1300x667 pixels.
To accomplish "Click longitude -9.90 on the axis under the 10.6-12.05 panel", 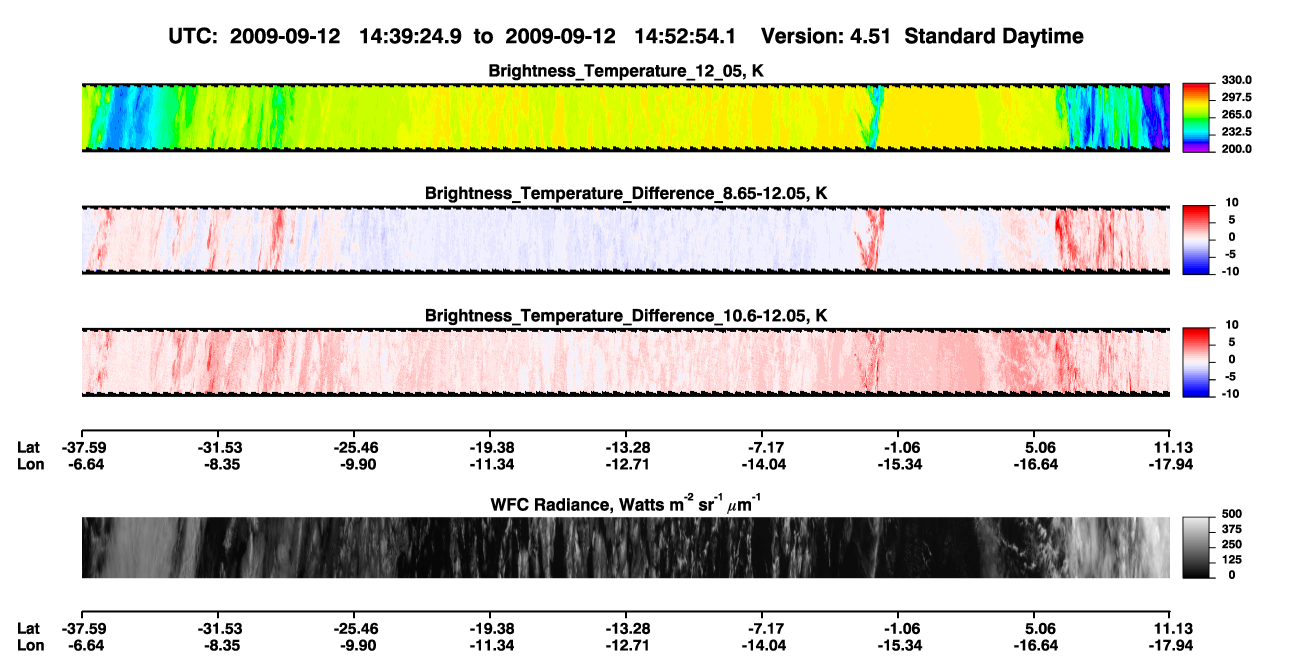I will pyautogui.click(x=357, y=464).
